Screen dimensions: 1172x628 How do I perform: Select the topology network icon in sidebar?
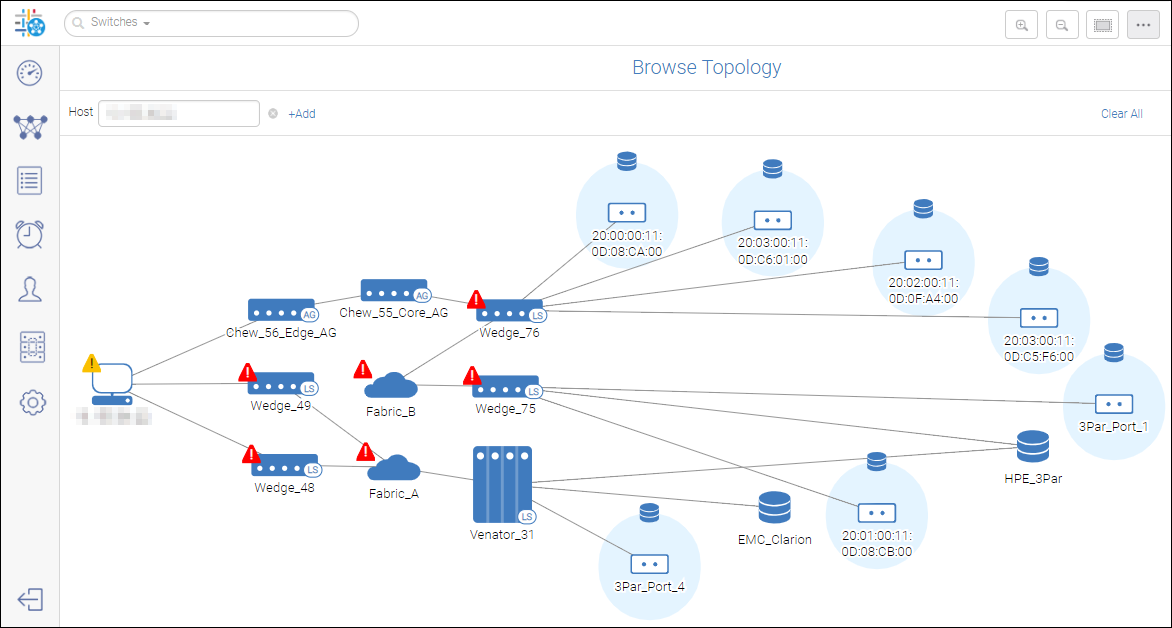pos(30,126)
